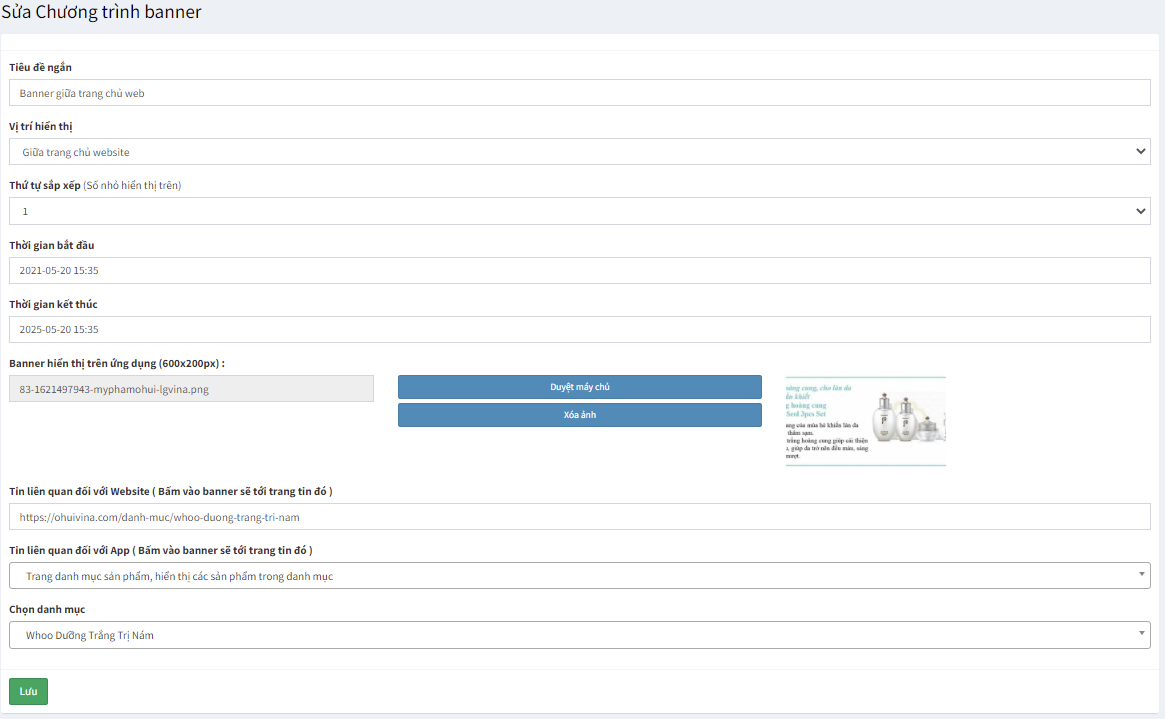Image resolution: width=1165 pixels, height=719 pixels.
Task: Click the Tiêu đề ngắn text field
Action: [579, 93]
